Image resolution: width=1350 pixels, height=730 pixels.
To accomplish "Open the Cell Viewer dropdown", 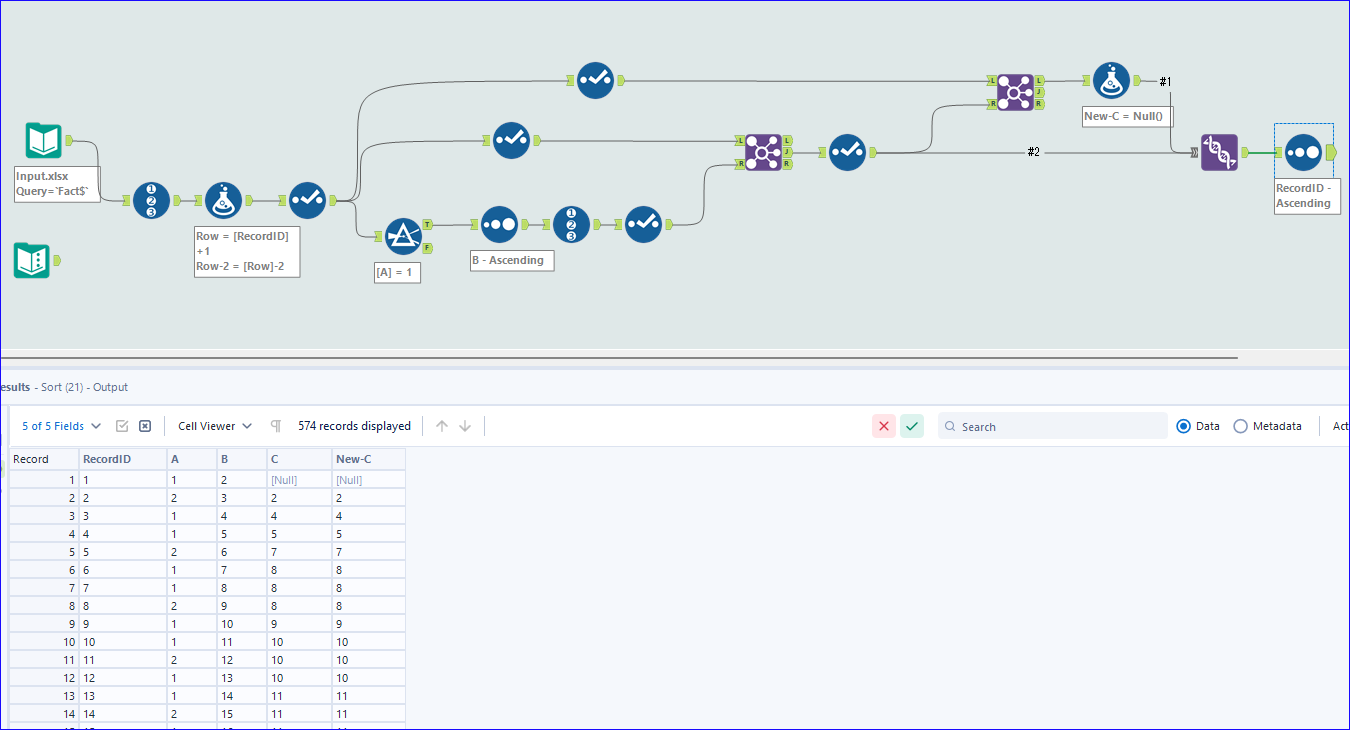I will tap(213, 426).
